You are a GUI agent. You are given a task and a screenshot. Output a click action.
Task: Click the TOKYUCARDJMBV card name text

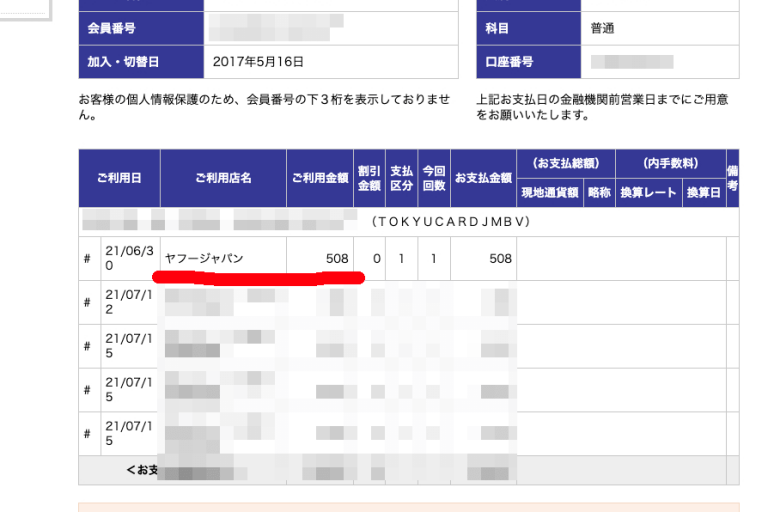[x=450, y=221]
